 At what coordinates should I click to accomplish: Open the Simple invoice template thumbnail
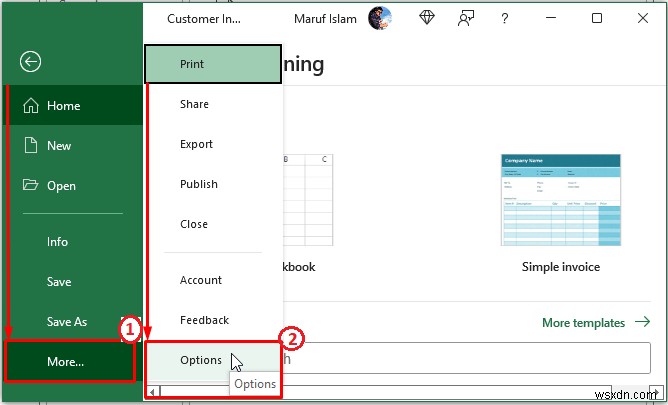561,200
